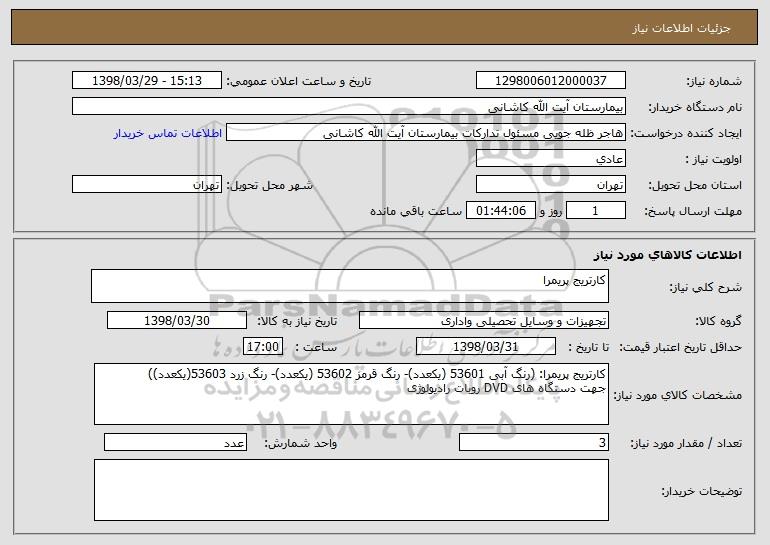Viewport: 770px width, 545px height.
Task: Click the label تاریخ و ساعت اعلان عمومی
Action: pos(299,81)
